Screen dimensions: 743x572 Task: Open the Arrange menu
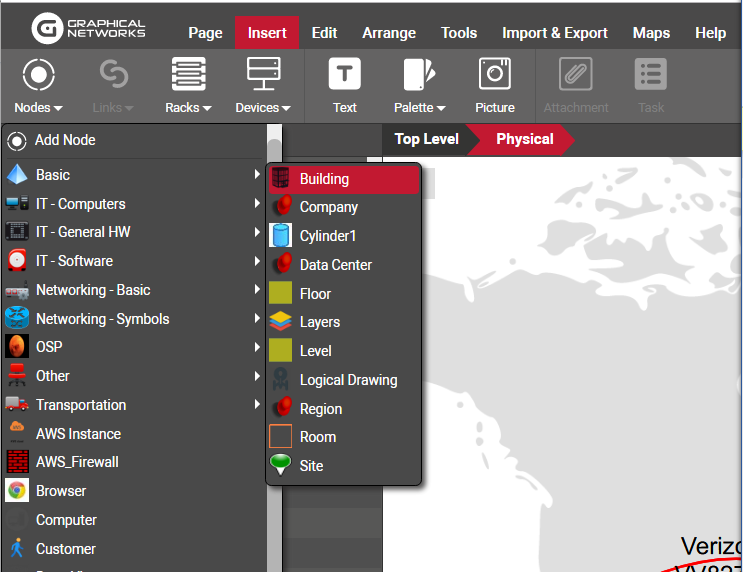tap(389, 33)
